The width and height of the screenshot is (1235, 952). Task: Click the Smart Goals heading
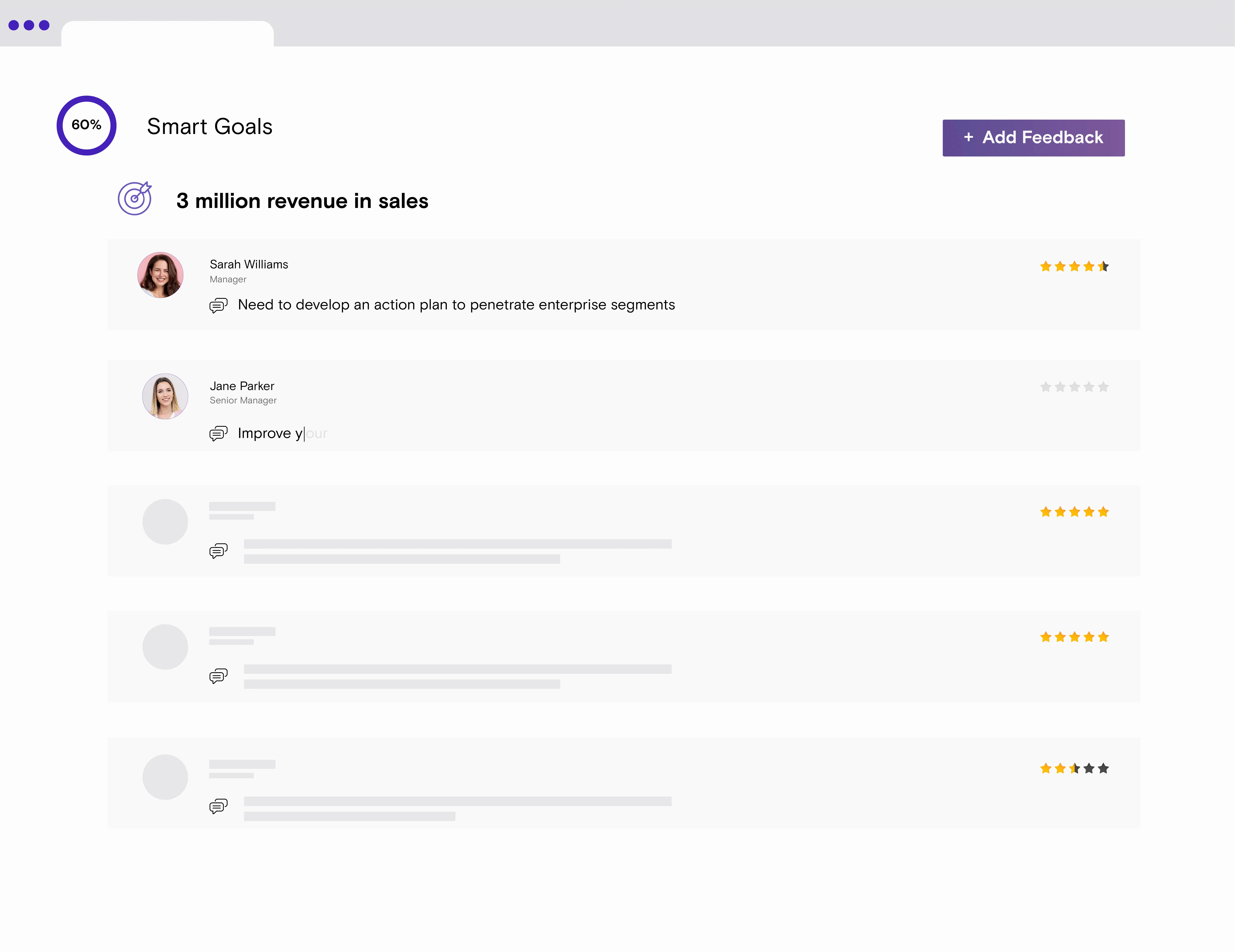(x=210, y=127)
